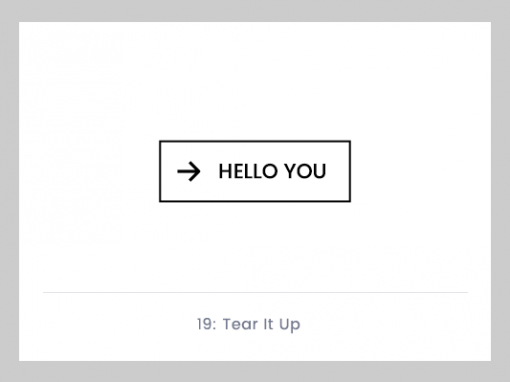Click the white card area above the button

(255, 81)
